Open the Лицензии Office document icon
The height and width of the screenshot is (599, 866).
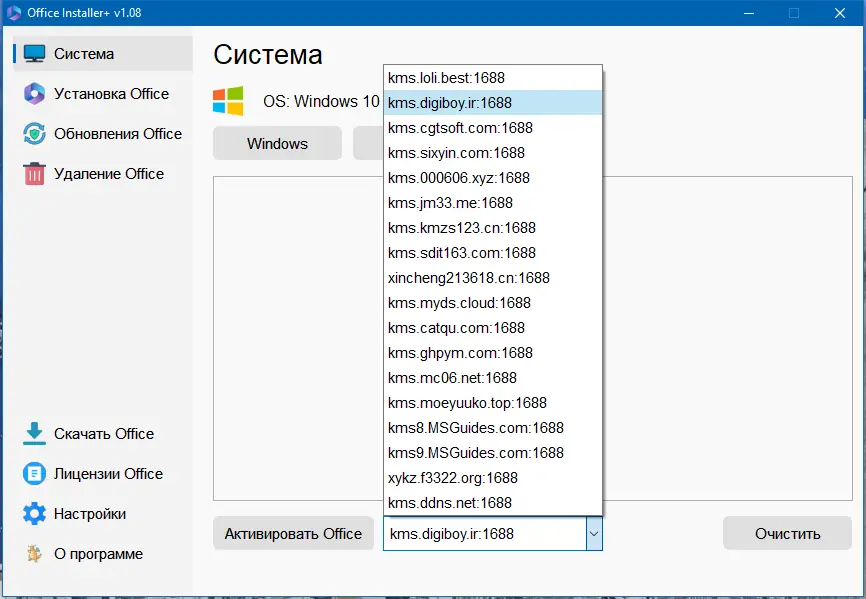click(34, 474)
